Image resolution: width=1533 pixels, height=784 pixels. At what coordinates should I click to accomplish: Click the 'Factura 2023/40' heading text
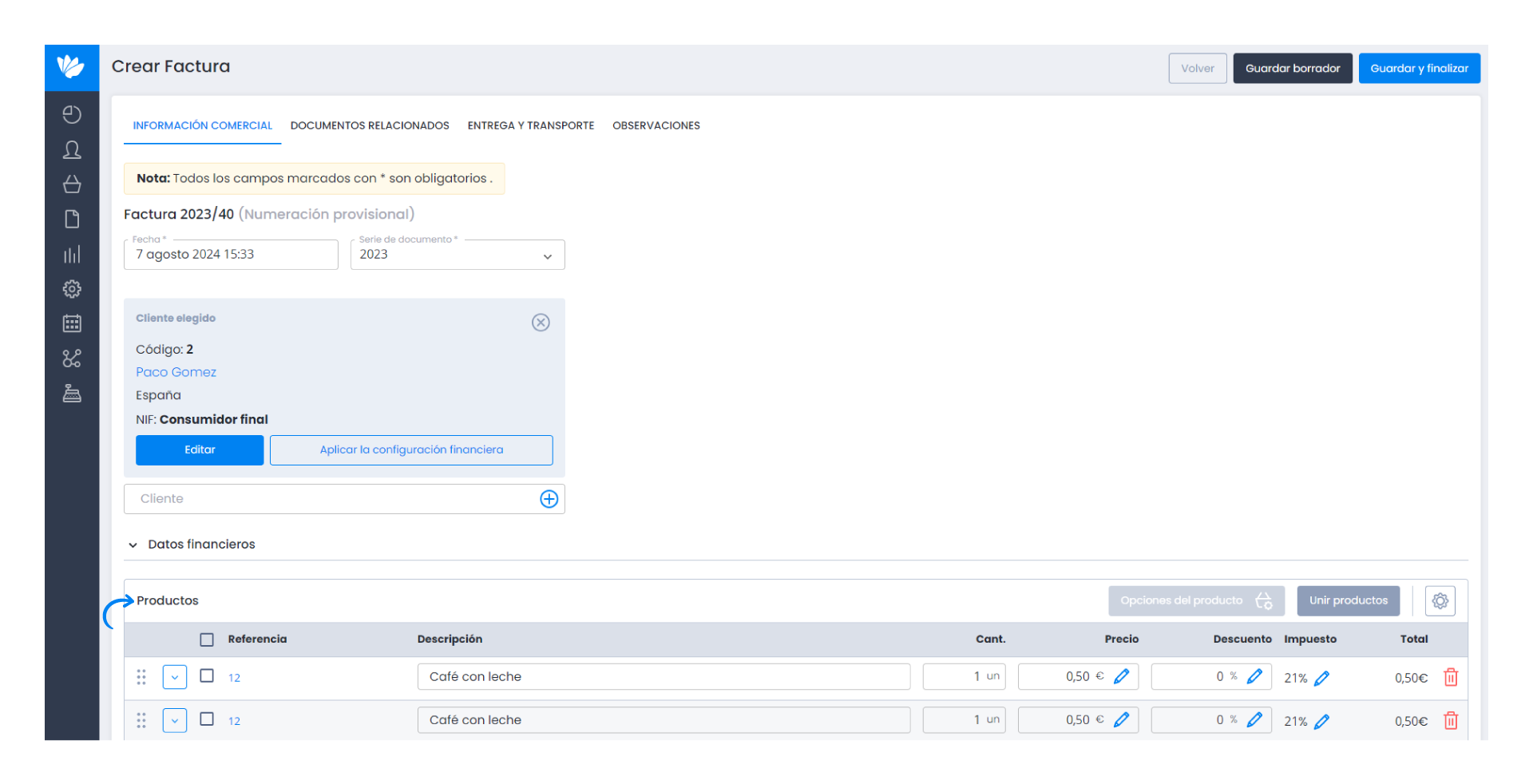pyautogui.click(x=179, y=214)
